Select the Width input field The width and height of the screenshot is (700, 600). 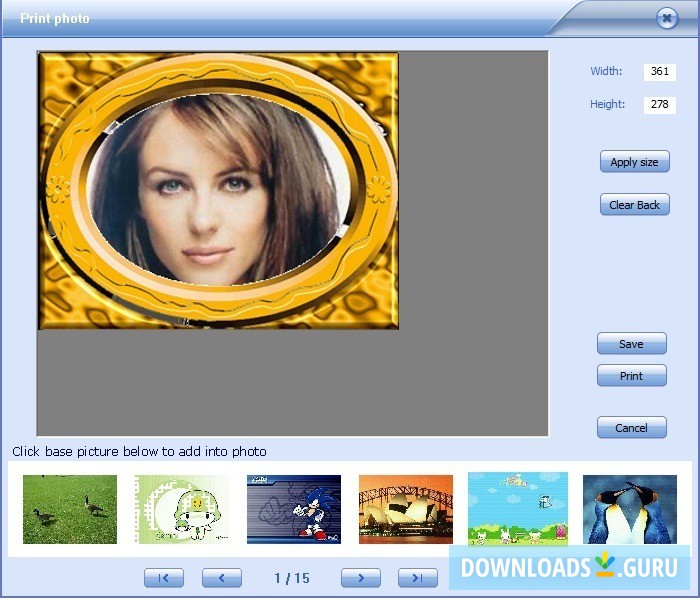(659, 71)
